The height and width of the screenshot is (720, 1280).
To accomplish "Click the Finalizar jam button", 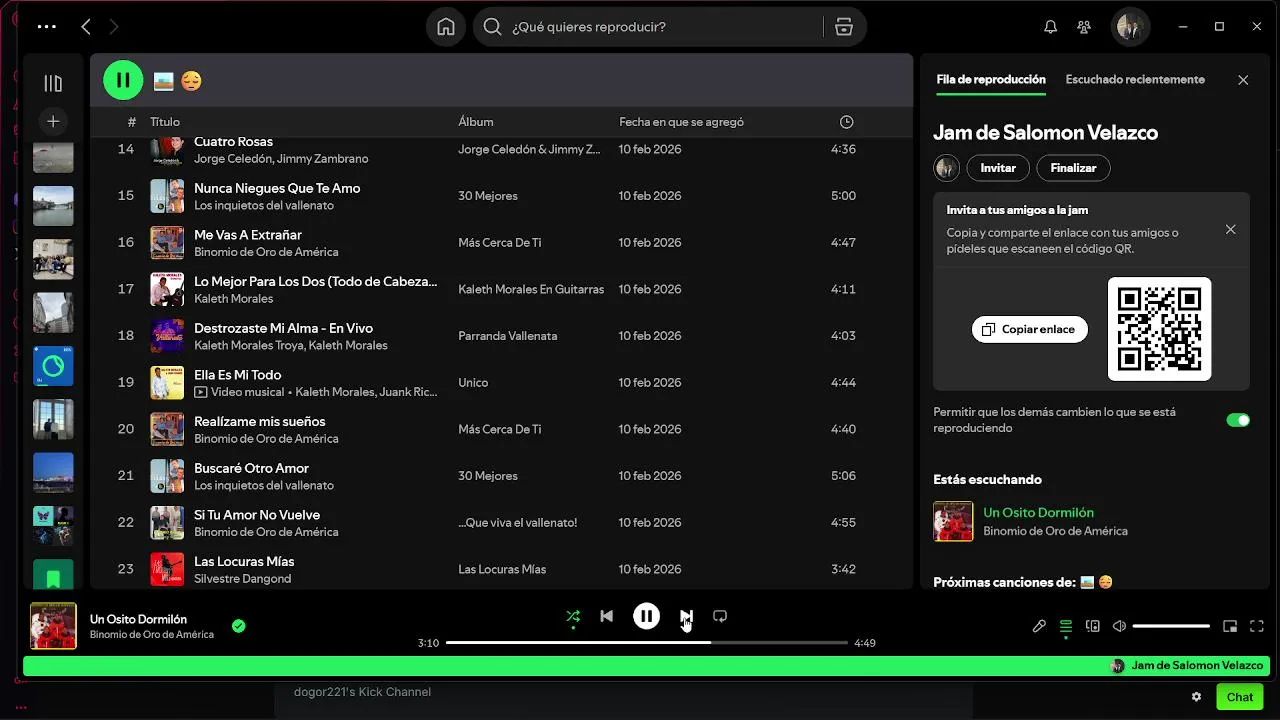I will point(1073,168).
